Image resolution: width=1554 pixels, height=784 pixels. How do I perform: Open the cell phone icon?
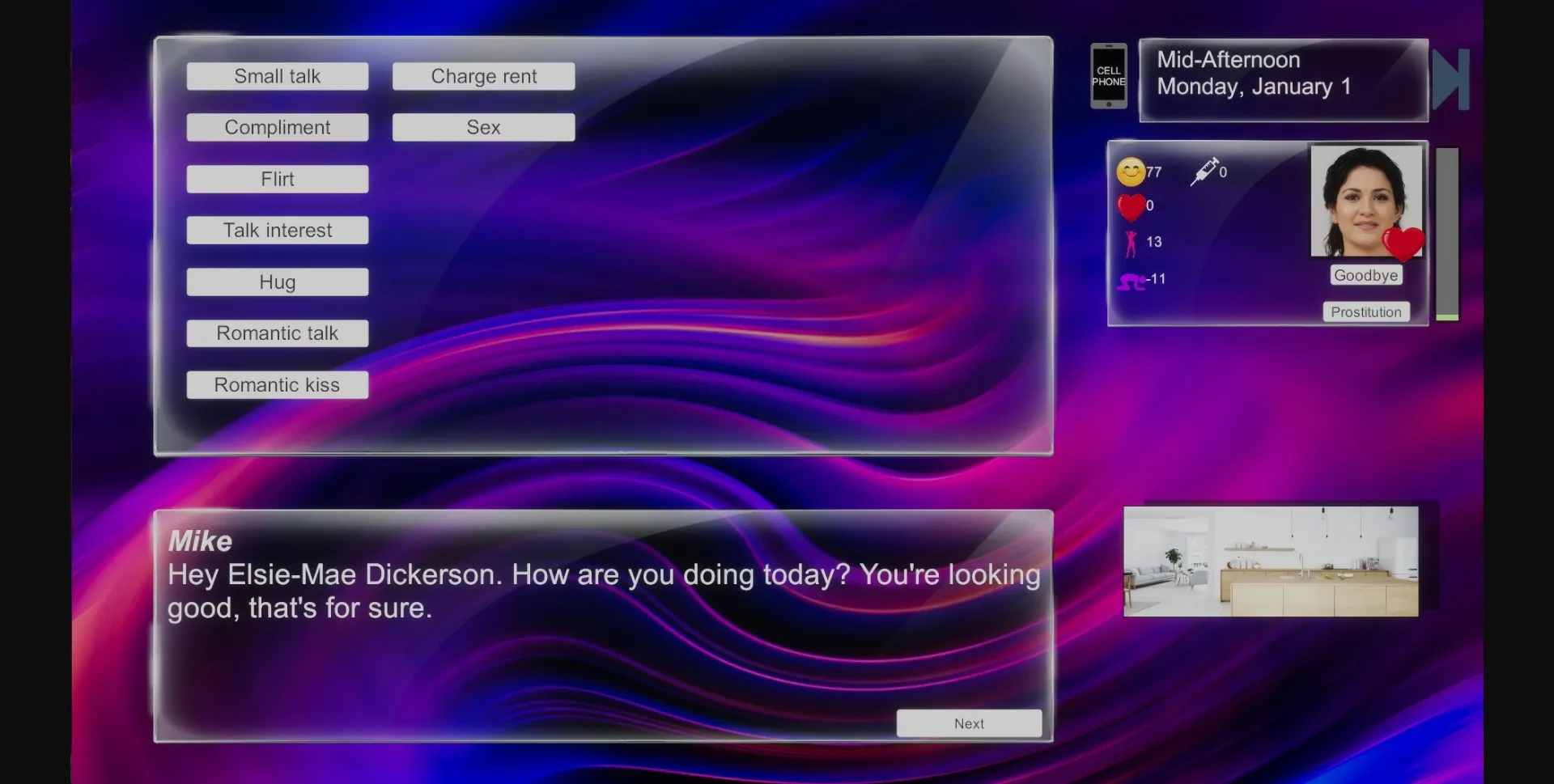[x=1108, y=76]
